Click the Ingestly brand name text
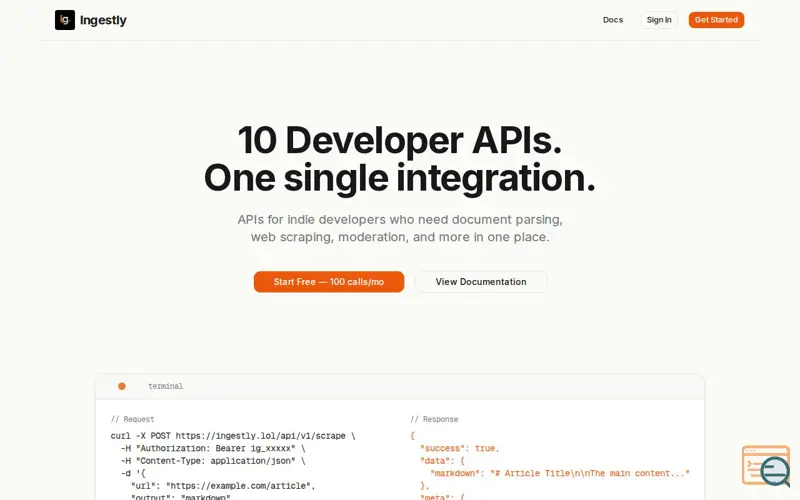 (103, 20)
